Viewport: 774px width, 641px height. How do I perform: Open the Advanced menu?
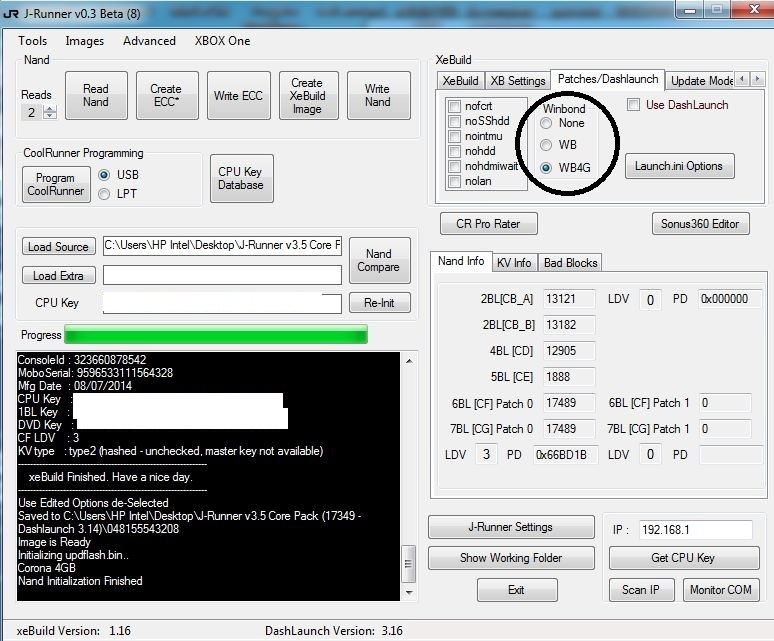[149, 41]
